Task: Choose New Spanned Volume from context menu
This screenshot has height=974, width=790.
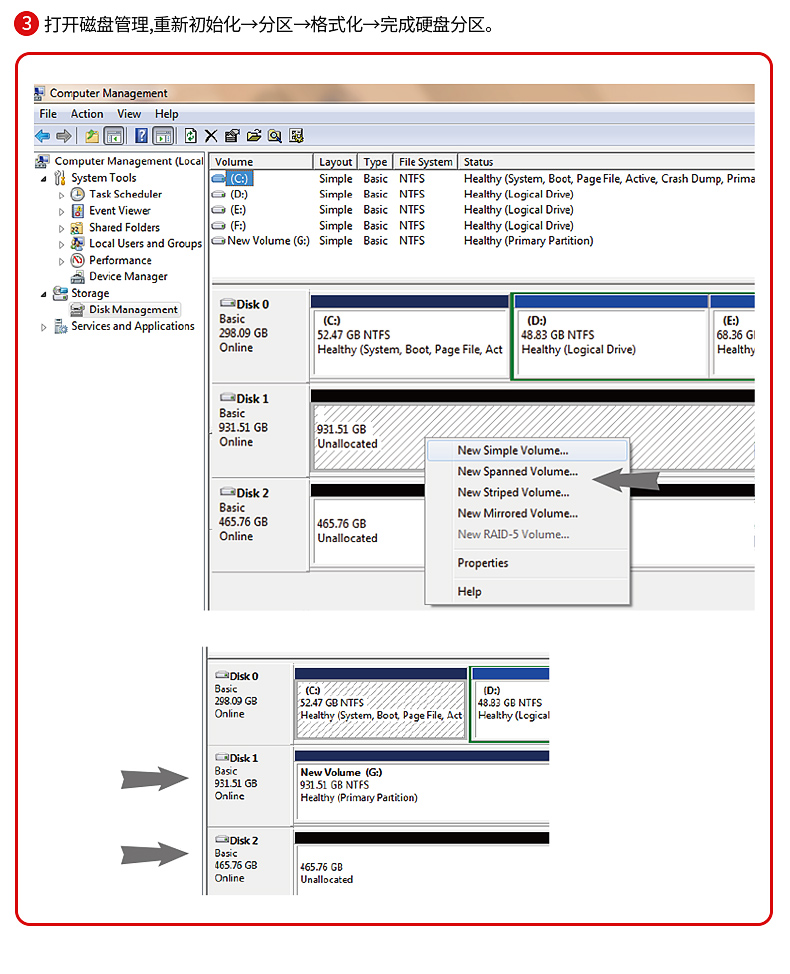Action: pos(527,471)
